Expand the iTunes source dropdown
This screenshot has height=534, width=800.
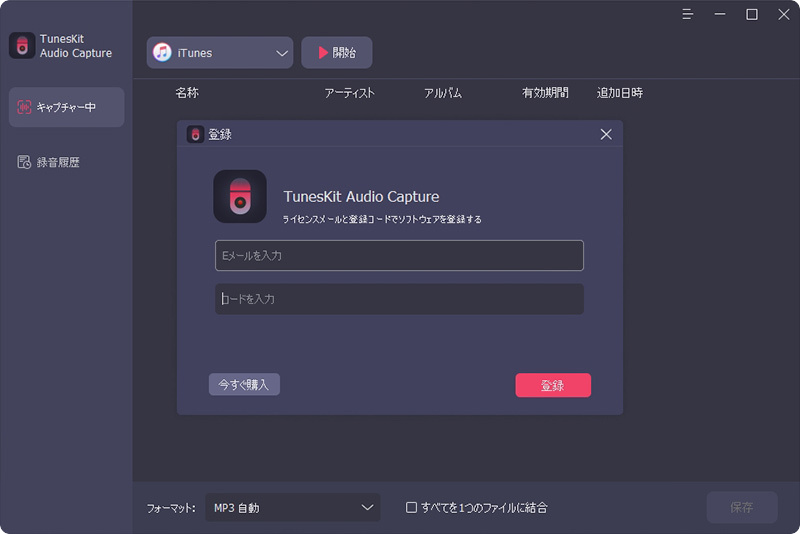220,53
